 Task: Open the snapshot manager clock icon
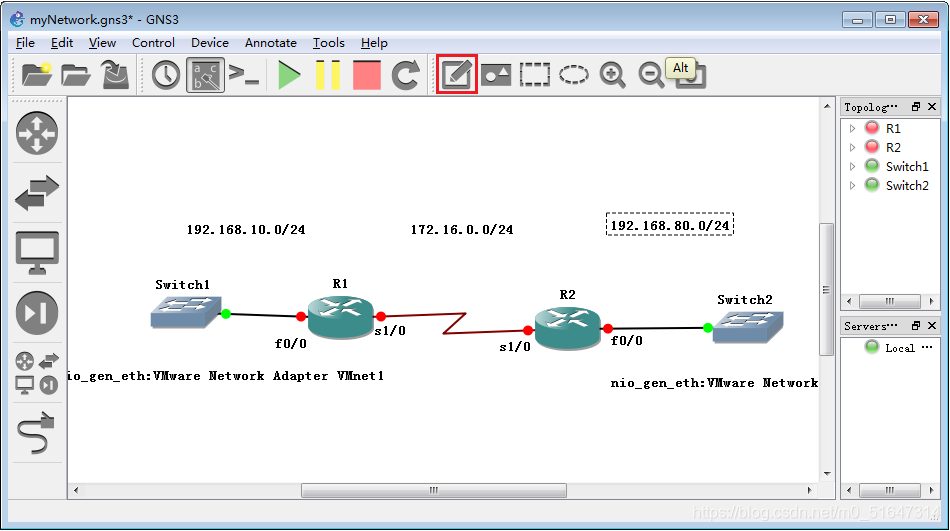pyautogui.click(x=165, y=75)
